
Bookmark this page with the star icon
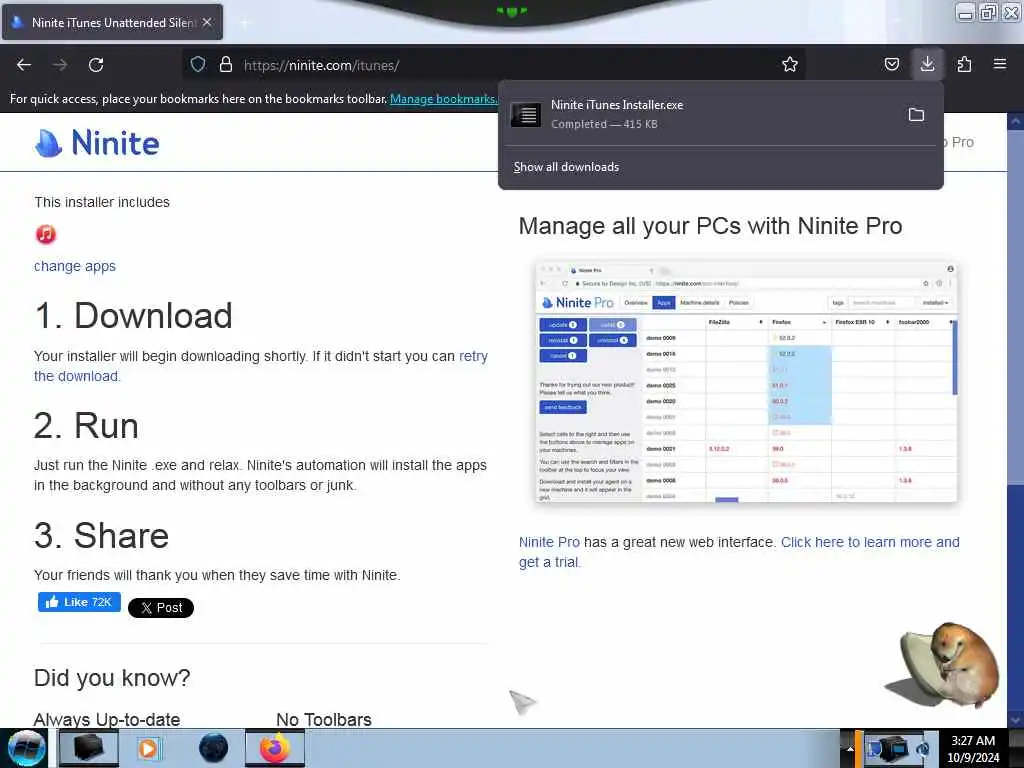click(790, 64)
